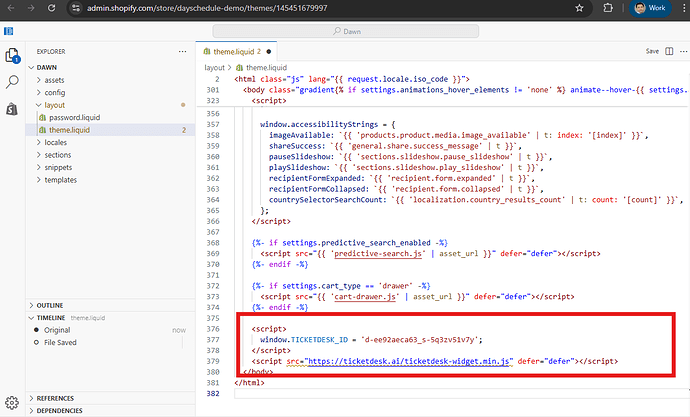Open the Explorer view in activity bar
690x417 pixels.
13,56
